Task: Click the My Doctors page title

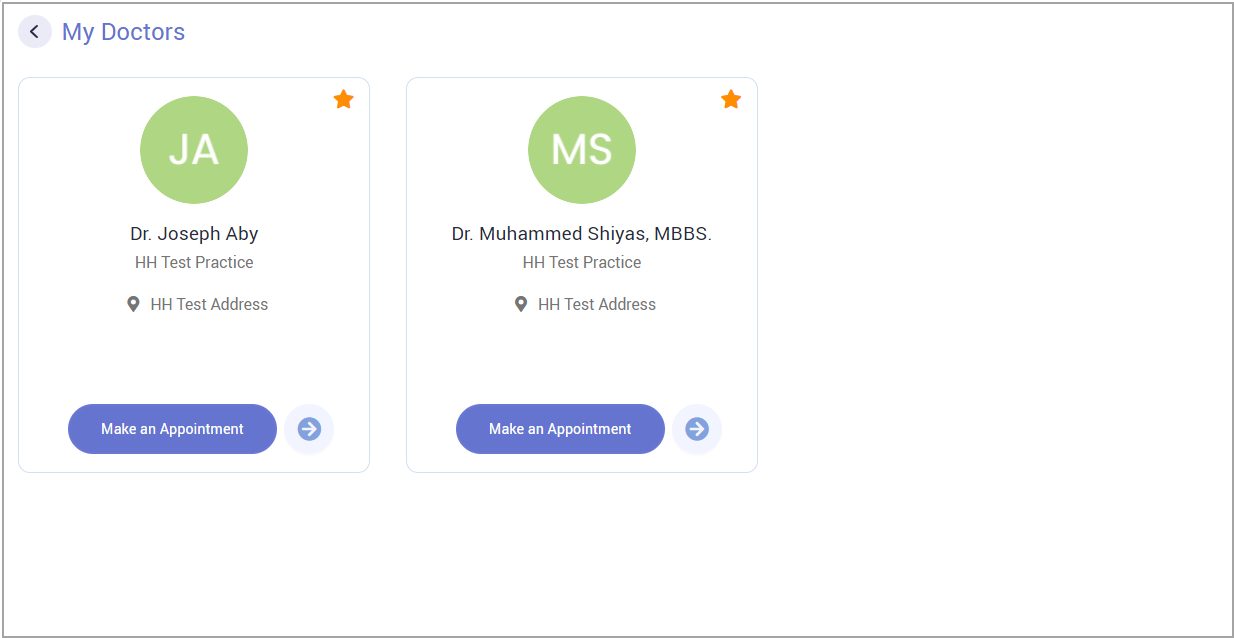Action: click(x=123, y=32)
